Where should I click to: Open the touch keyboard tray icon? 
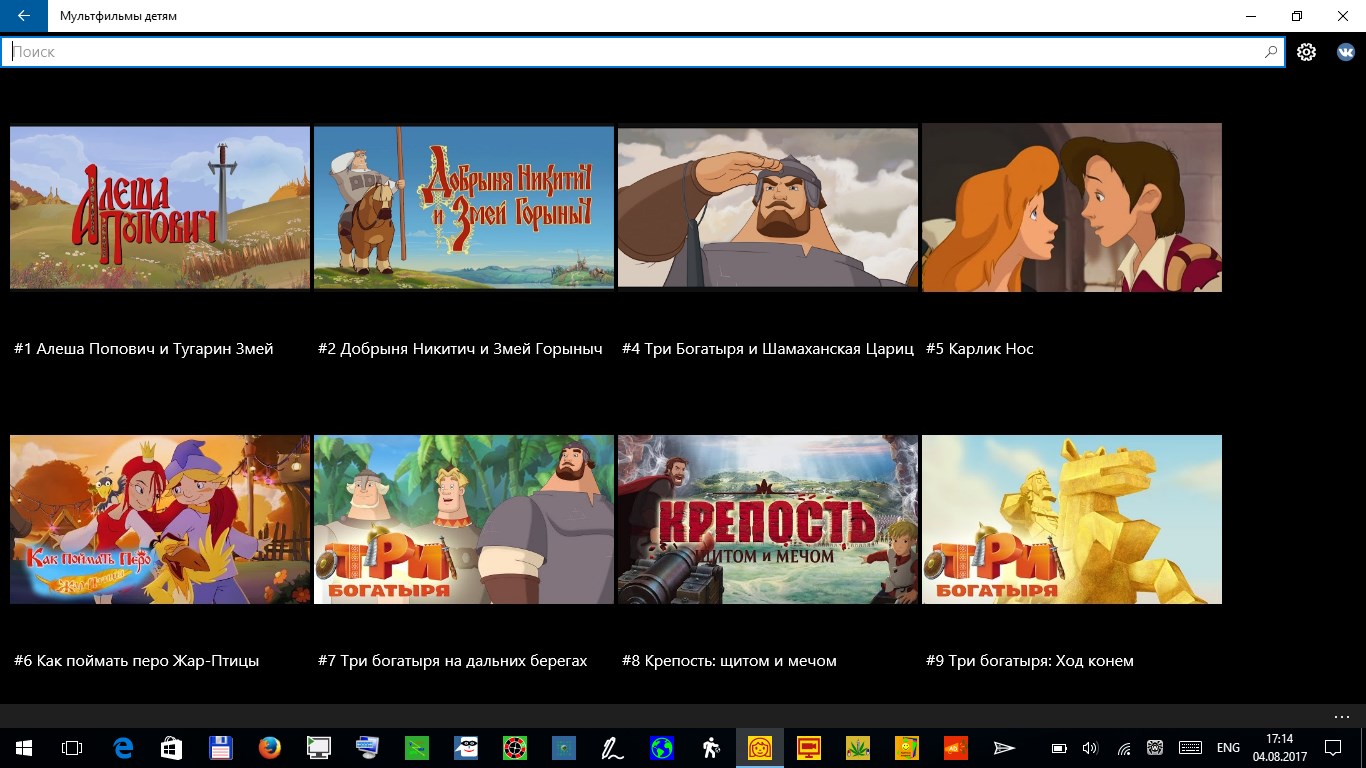click(1190, 748)
